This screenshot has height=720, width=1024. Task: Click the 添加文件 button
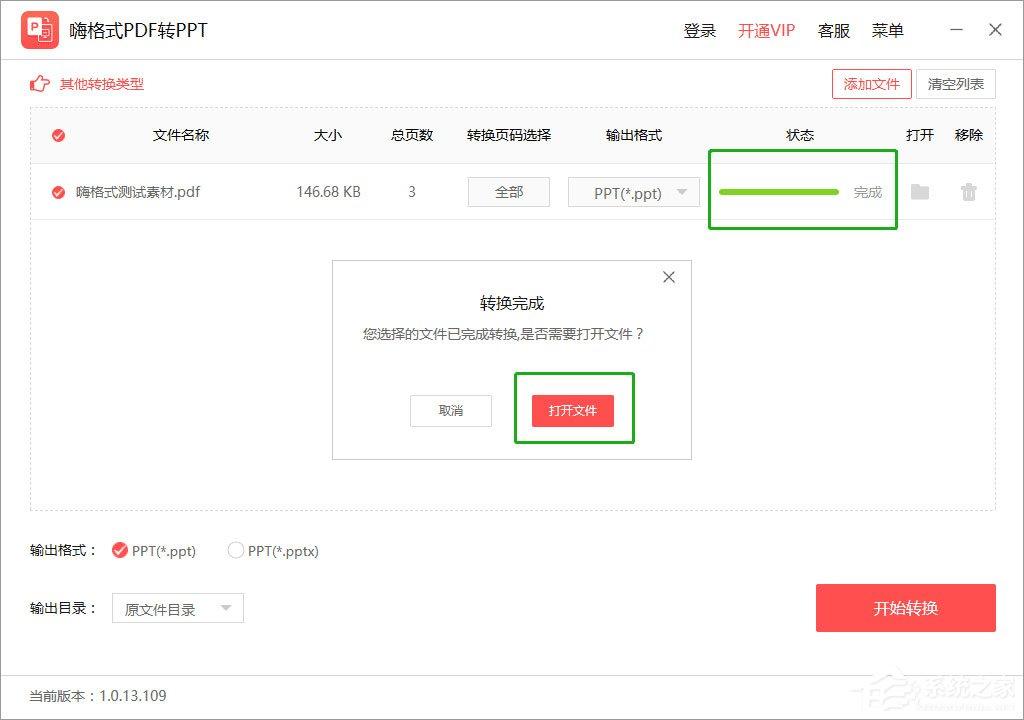pyautogui.click(x=871, y=84)
